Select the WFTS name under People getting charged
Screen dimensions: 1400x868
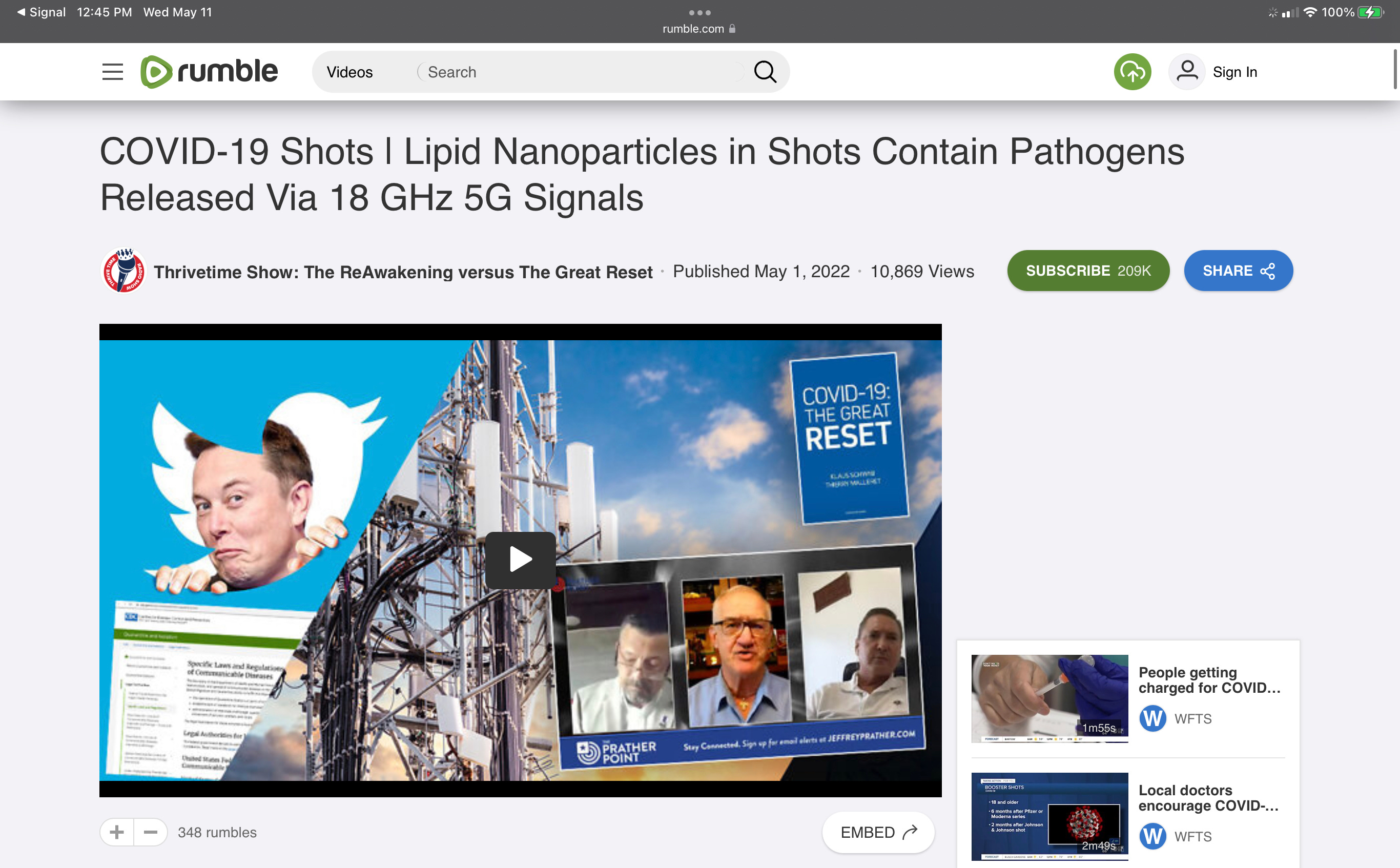pyautogui.click(x=1192, y=719)
